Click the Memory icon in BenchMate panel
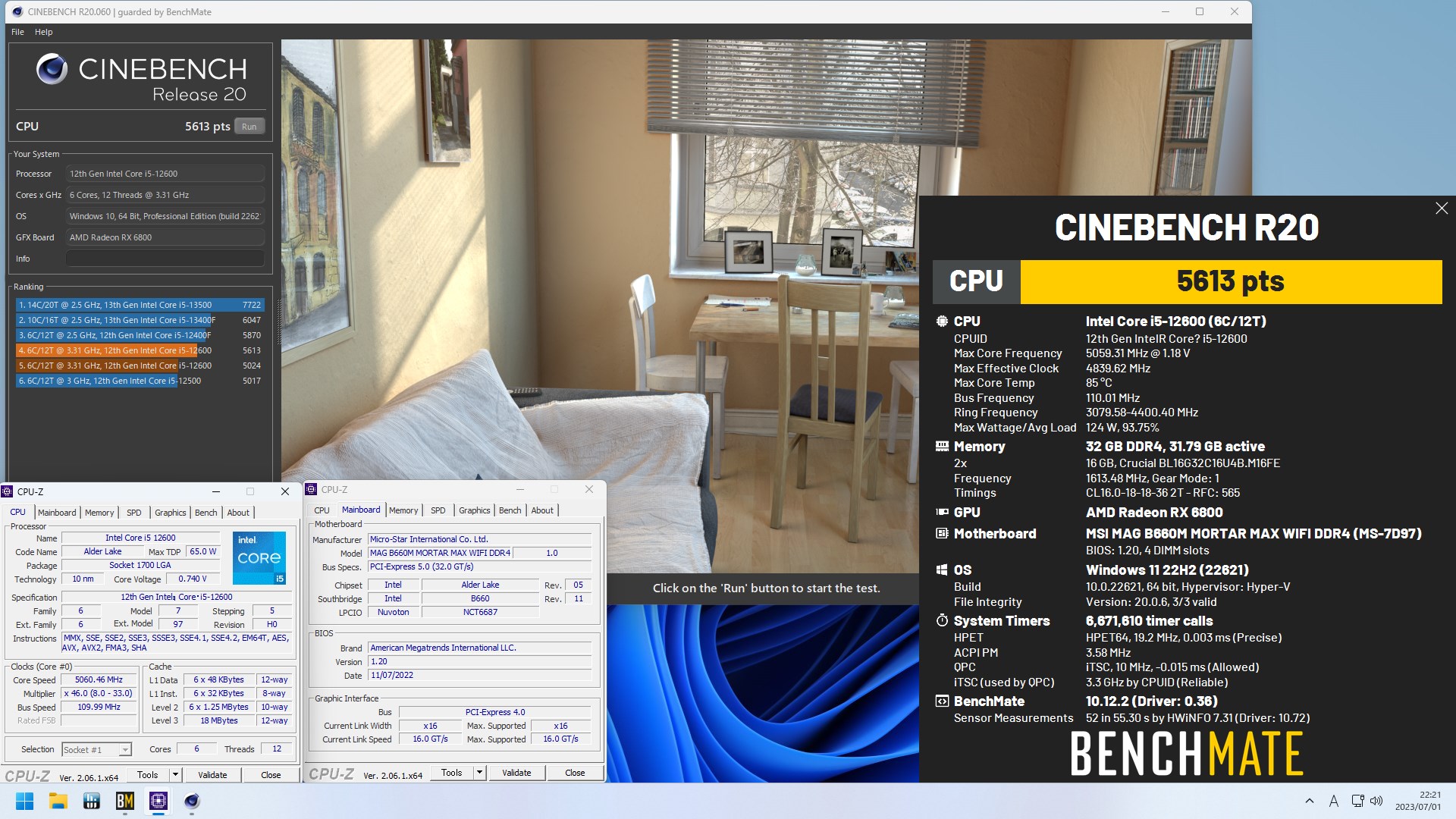Image resolution: width=1456 pixels, height=819 pixels. click(x=942, y=447)
